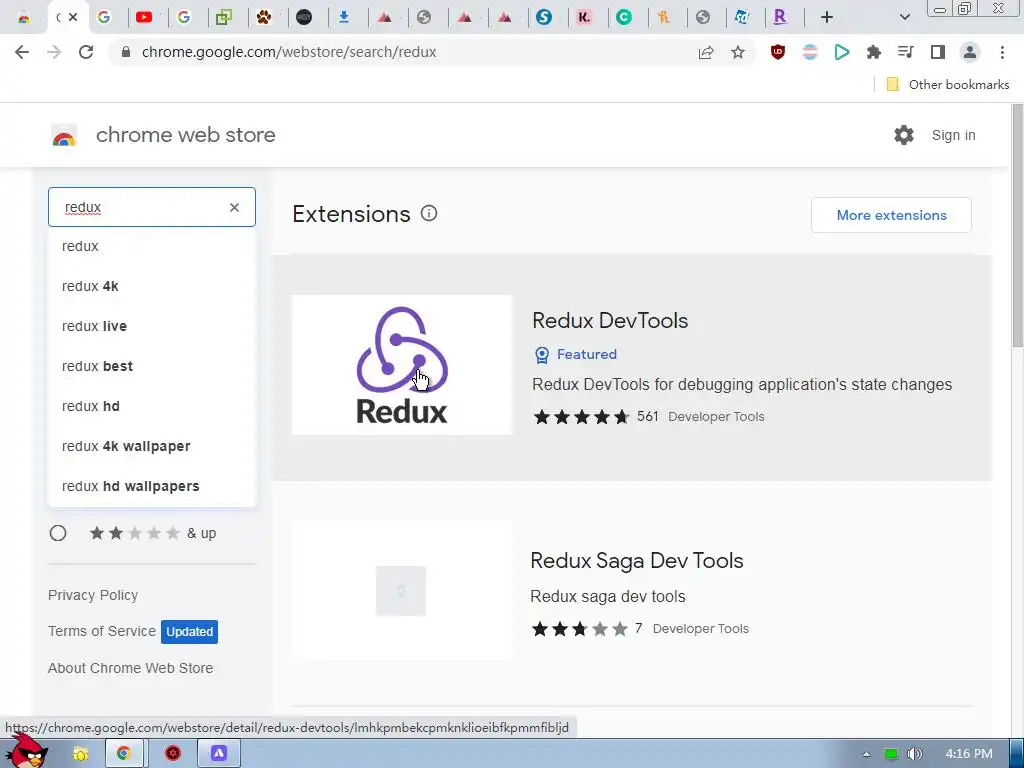The width and height of the screenshot is (1024, 768).
Task: Bookmark this page with the star icon
Action: point(738,52)
